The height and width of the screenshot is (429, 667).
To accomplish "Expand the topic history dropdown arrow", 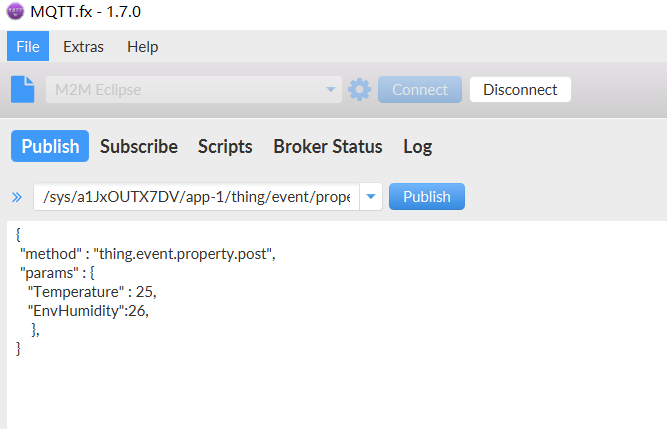I will click(371, 197).
